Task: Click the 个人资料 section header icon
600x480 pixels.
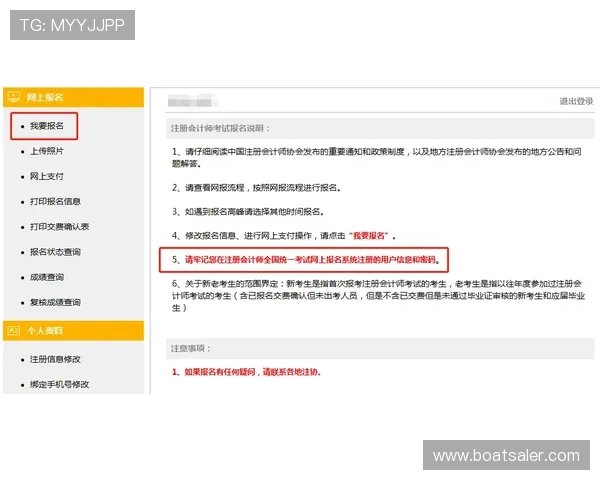Action: (14, 331)
